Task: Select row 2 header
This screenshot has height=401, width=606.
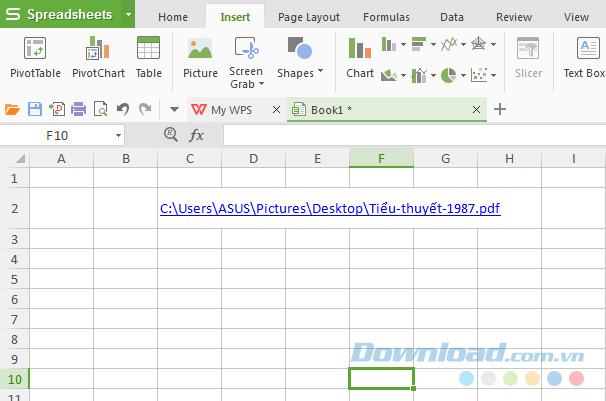Action: pos(14,209)
